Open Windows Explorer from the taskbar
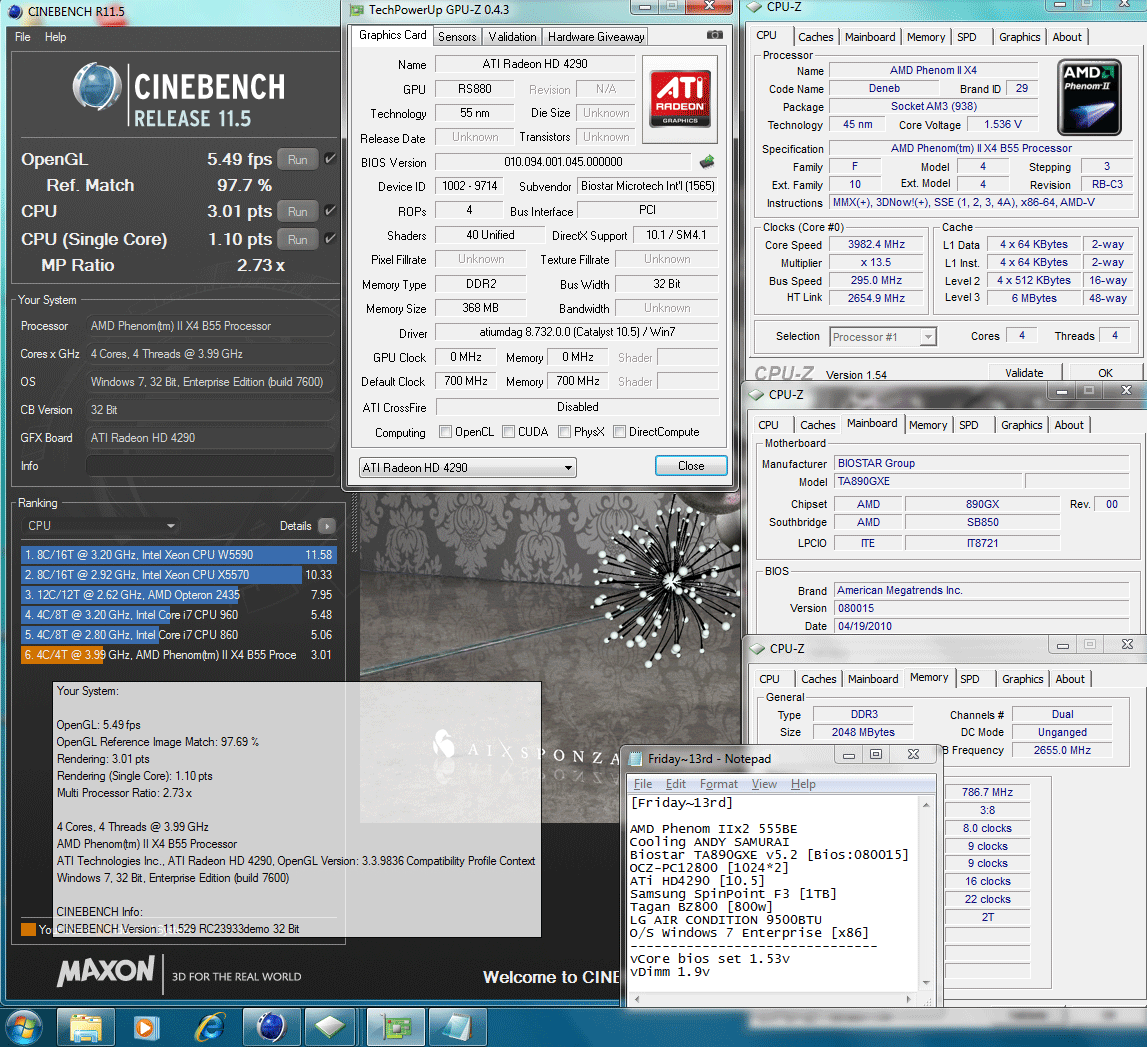Screen dimensions: 1147x1047 86,1027
